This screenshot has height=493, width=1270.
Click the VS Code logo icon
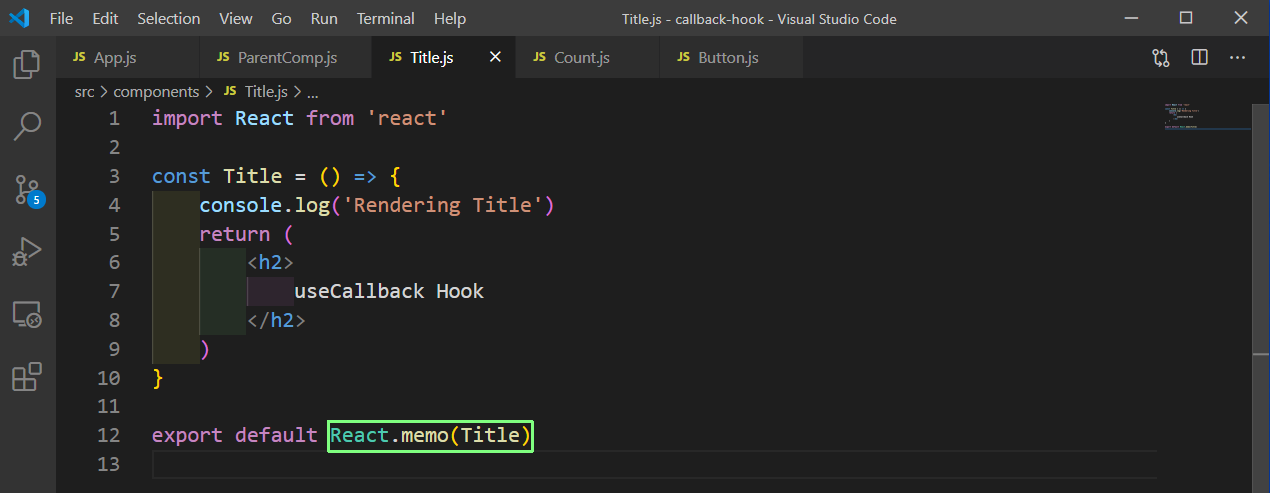[19, 18]
